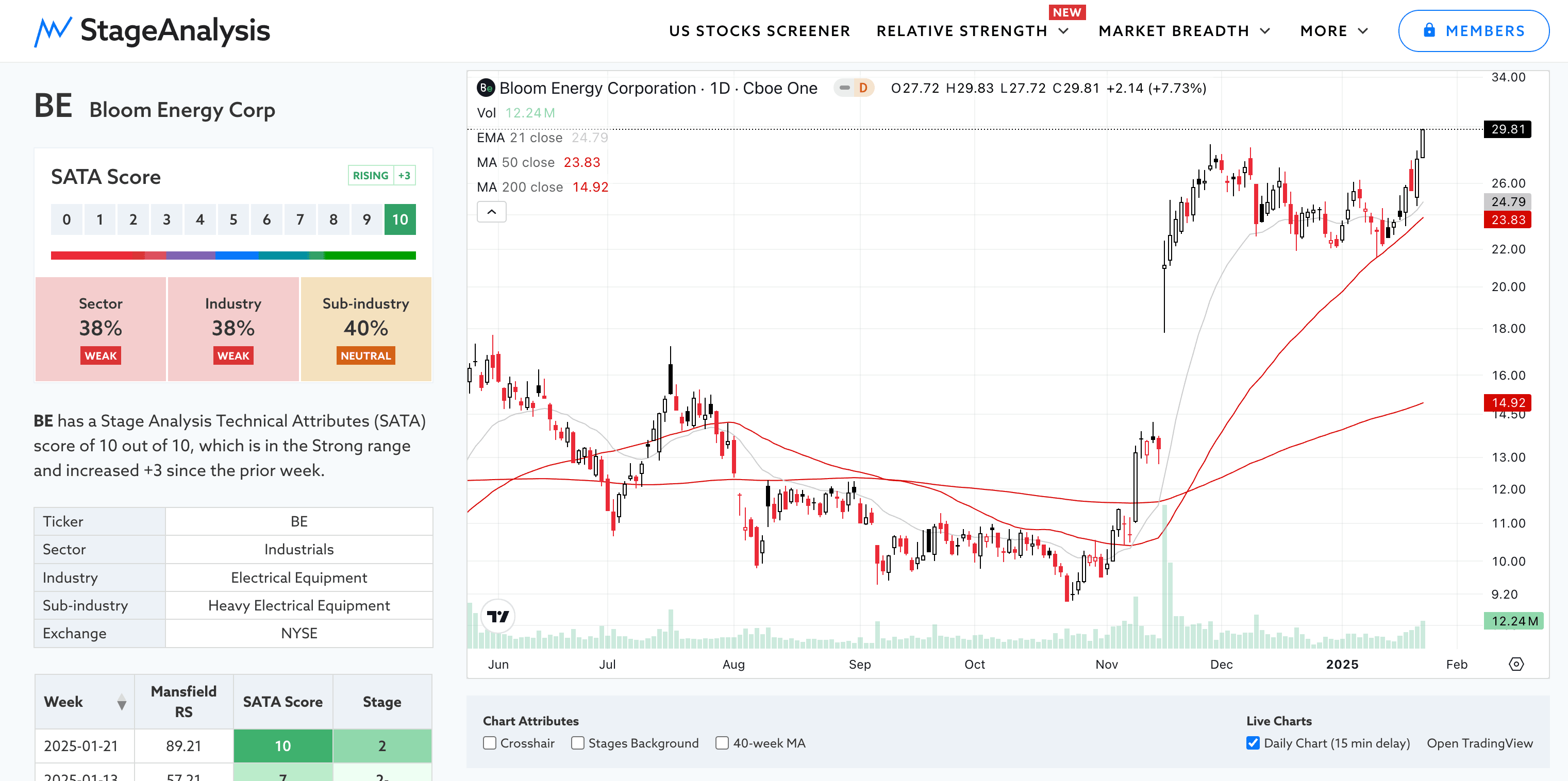
Task: Click EMA 21 close legend
Action: click(542, 138)
